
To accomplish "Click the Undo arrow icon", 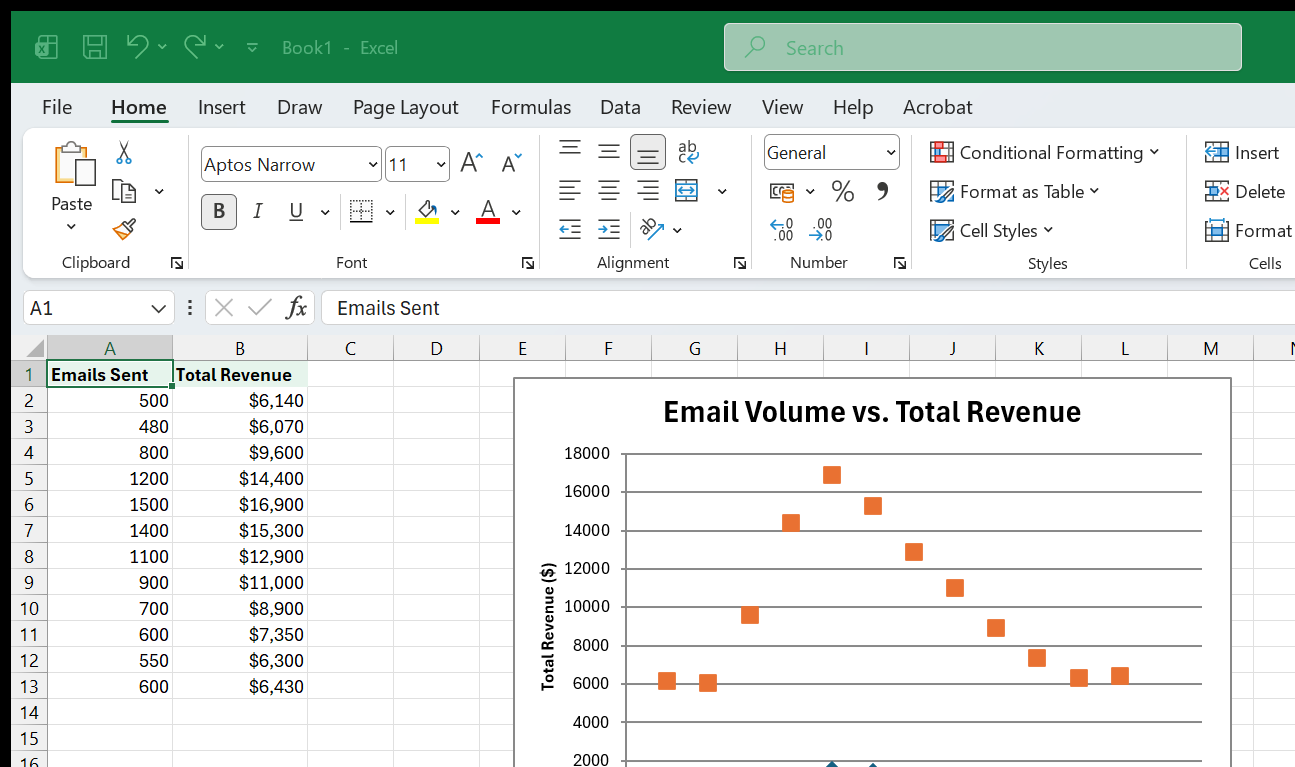I will pyautogui.click(x=137, y=46).
